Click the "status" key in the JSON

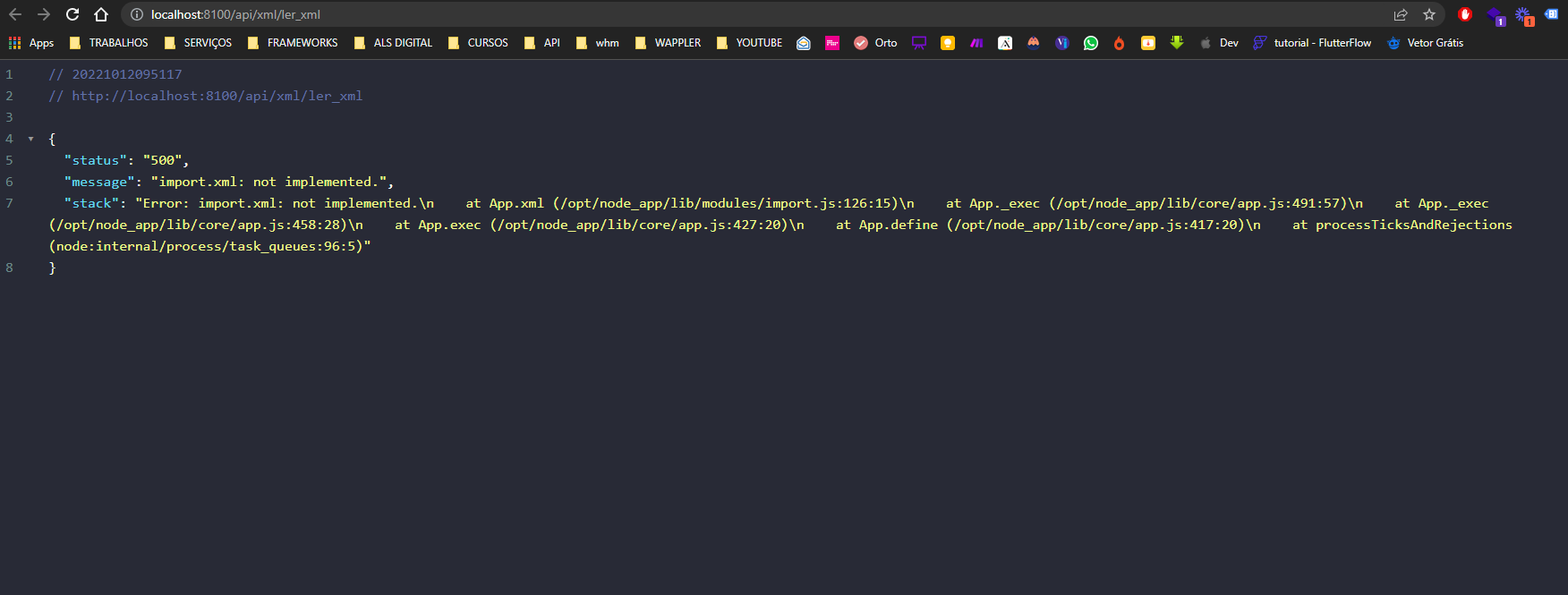(x=96, y=160)
